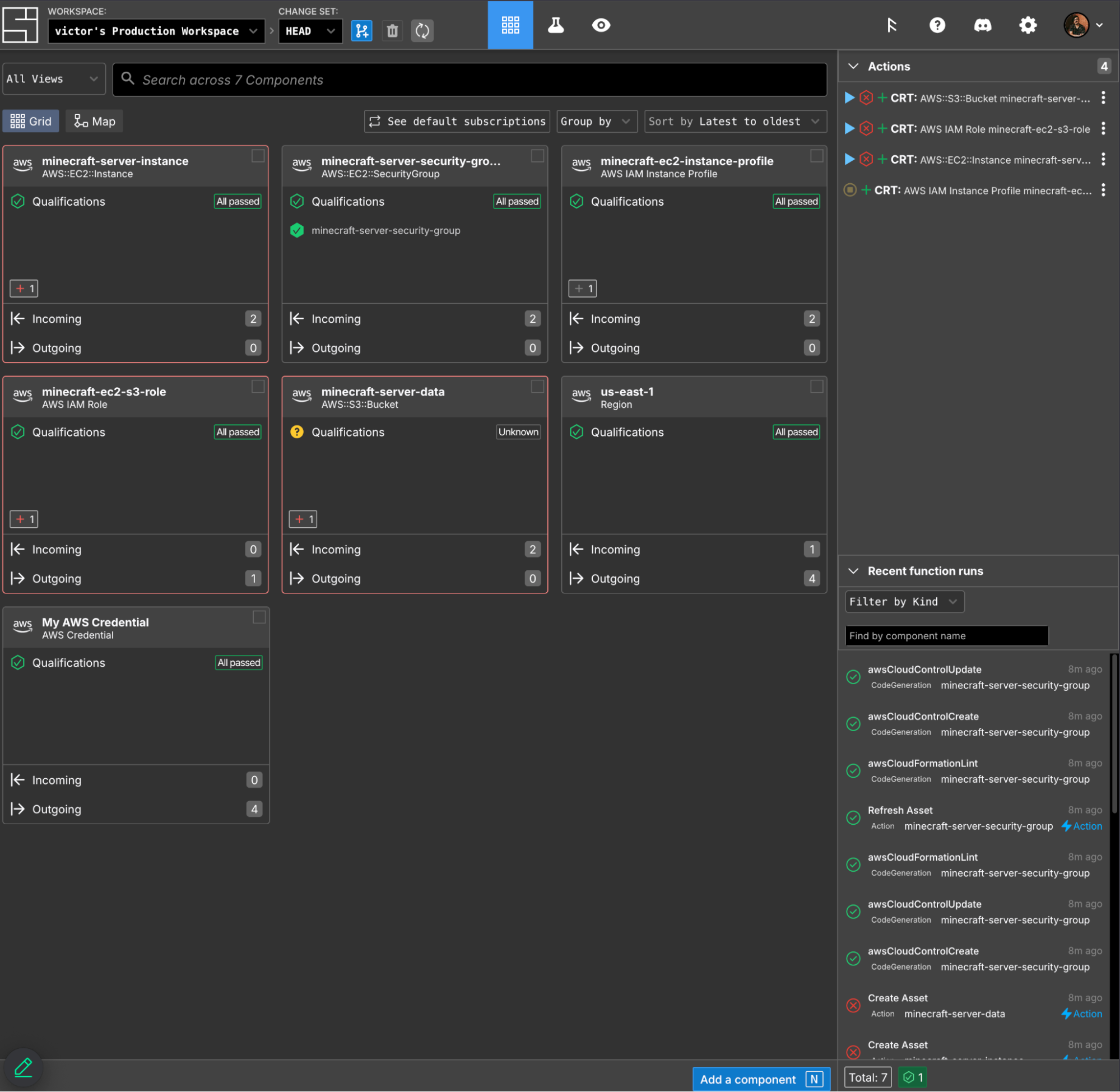Switch to the Map tab
The image size is (1120, 1092).
95,122
